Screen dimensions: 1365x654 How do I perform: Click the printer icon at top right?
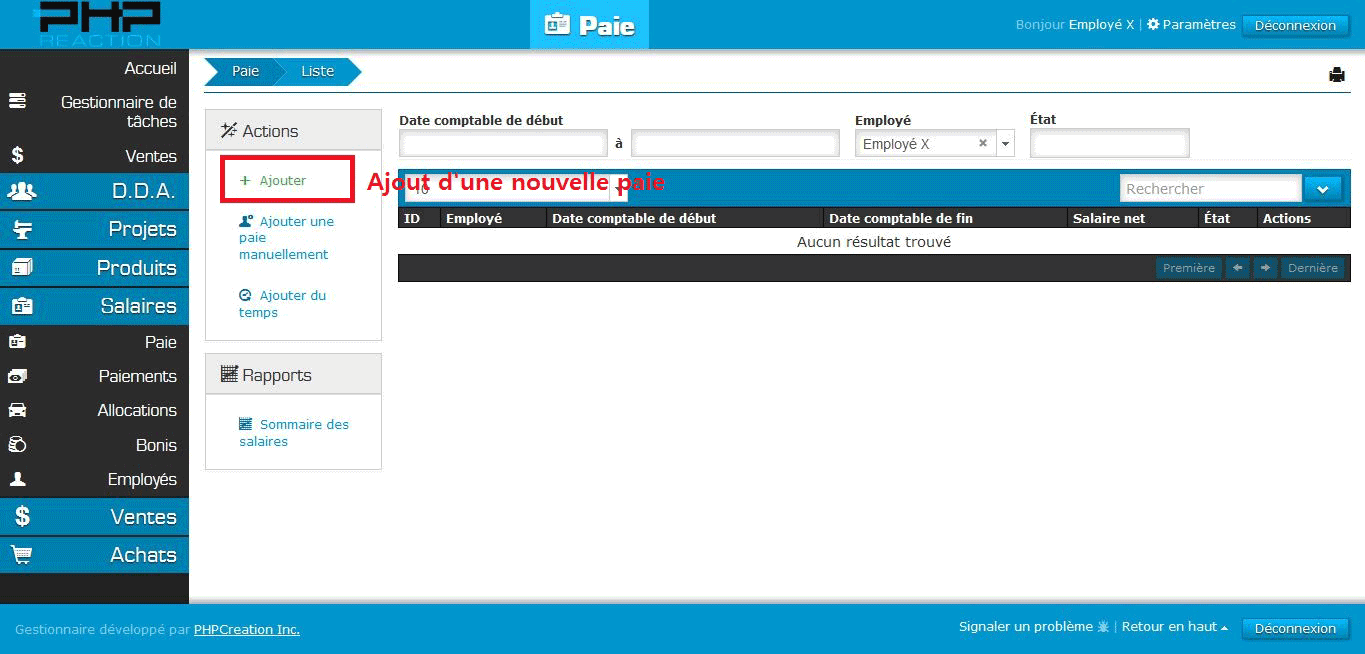[x=1336, y=75]
